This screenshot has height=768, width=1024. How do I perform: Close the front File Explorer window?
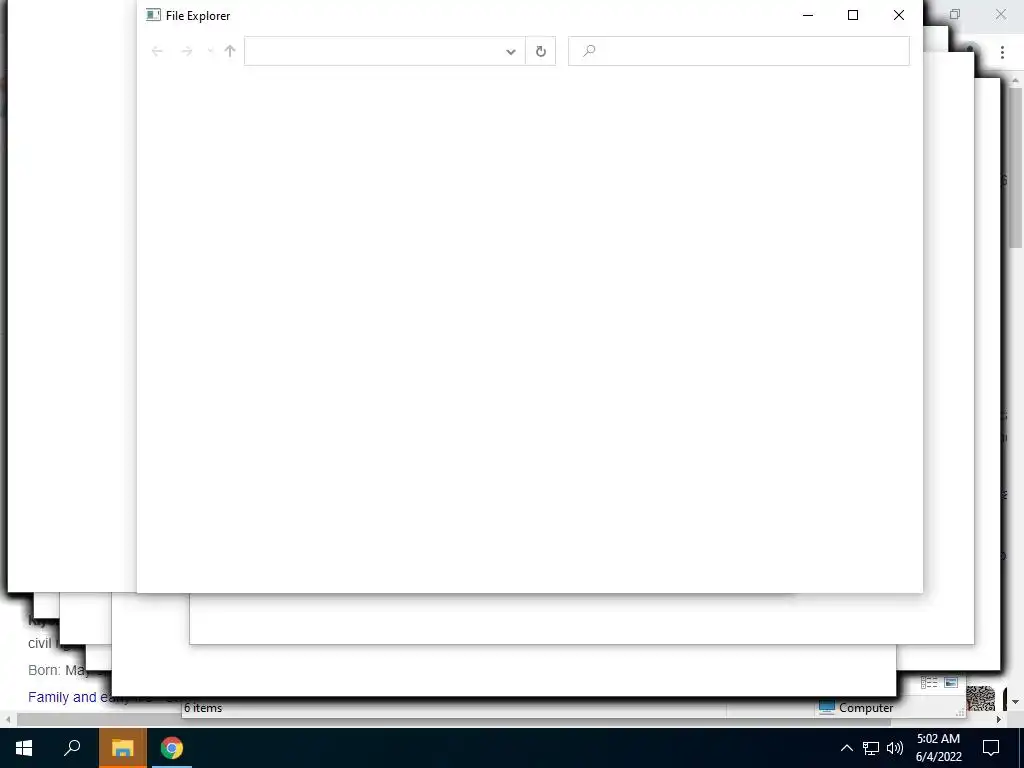[899, 15]
